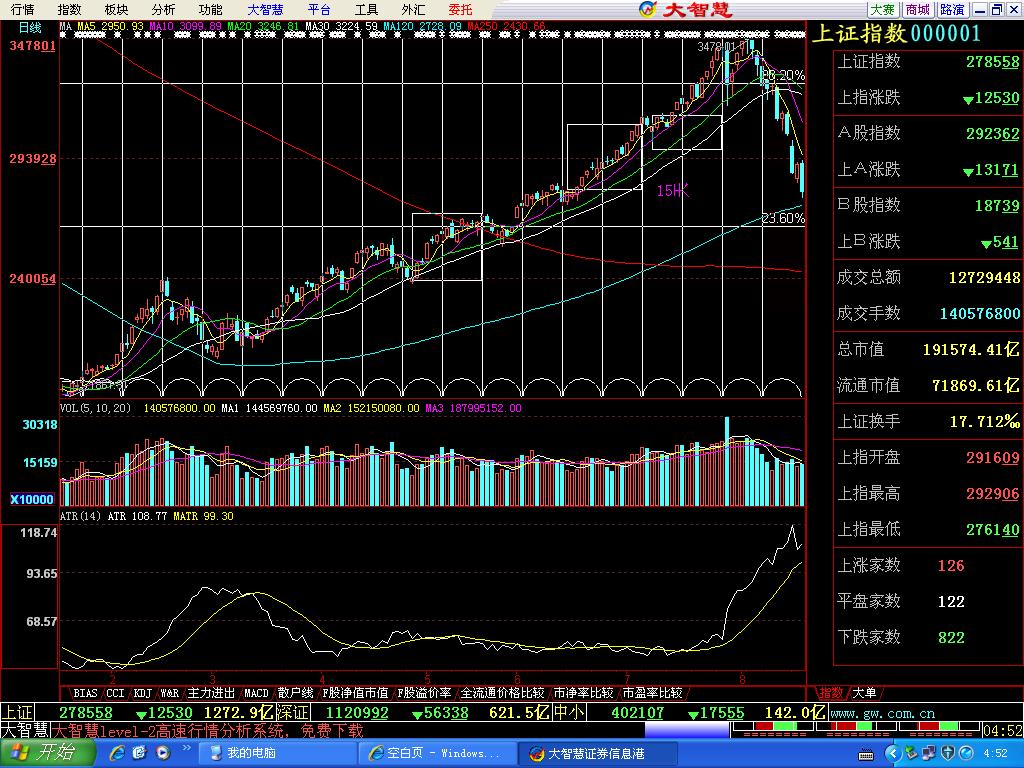Open the 功能 menu

[x=210, y=10]
